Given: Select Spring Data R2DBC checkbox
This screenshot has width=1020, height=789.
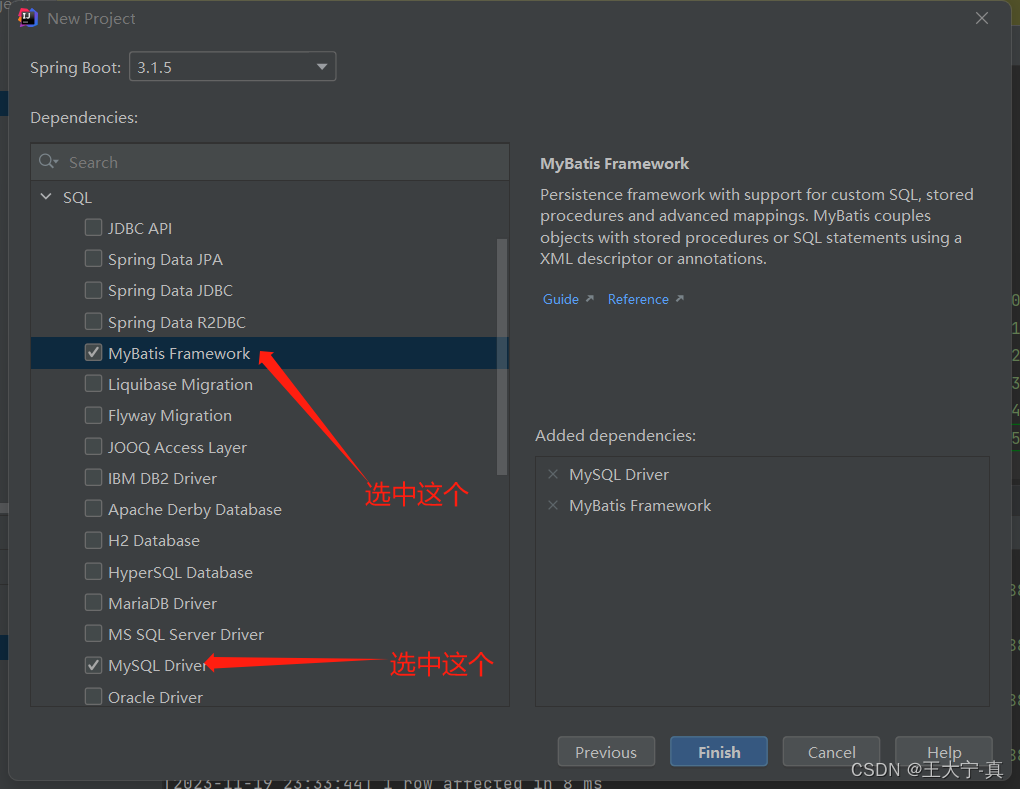Looking at the screenshot, I should [93, 321].
